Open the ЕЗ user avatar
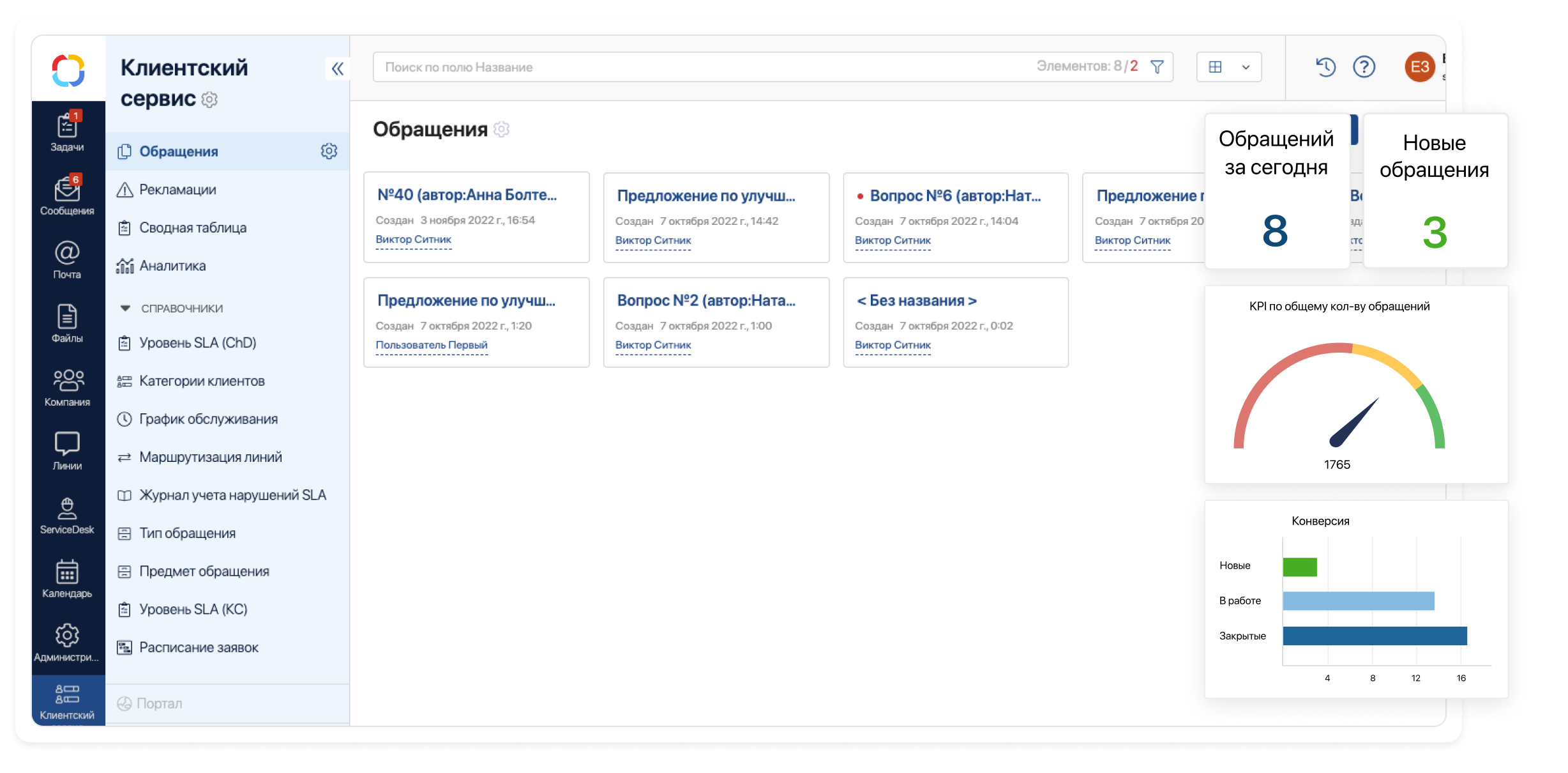Image resolution: width=1568 pixels, height=773 pixels. [x=1419, y=66]
